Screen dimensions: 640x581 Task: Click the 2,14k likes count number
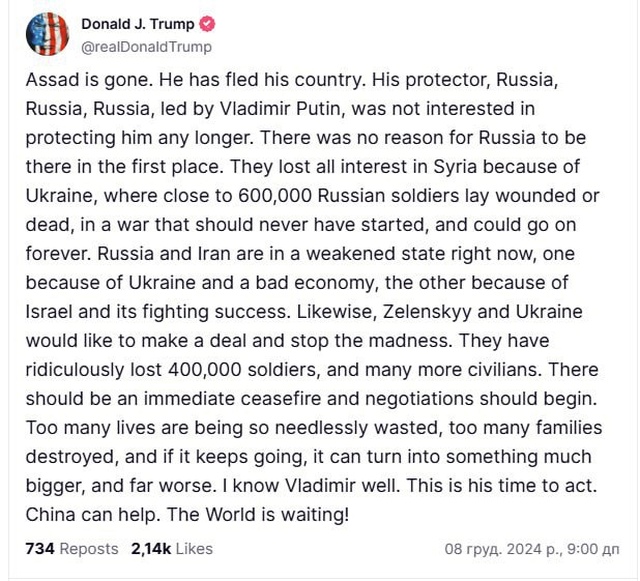[151, 549]
